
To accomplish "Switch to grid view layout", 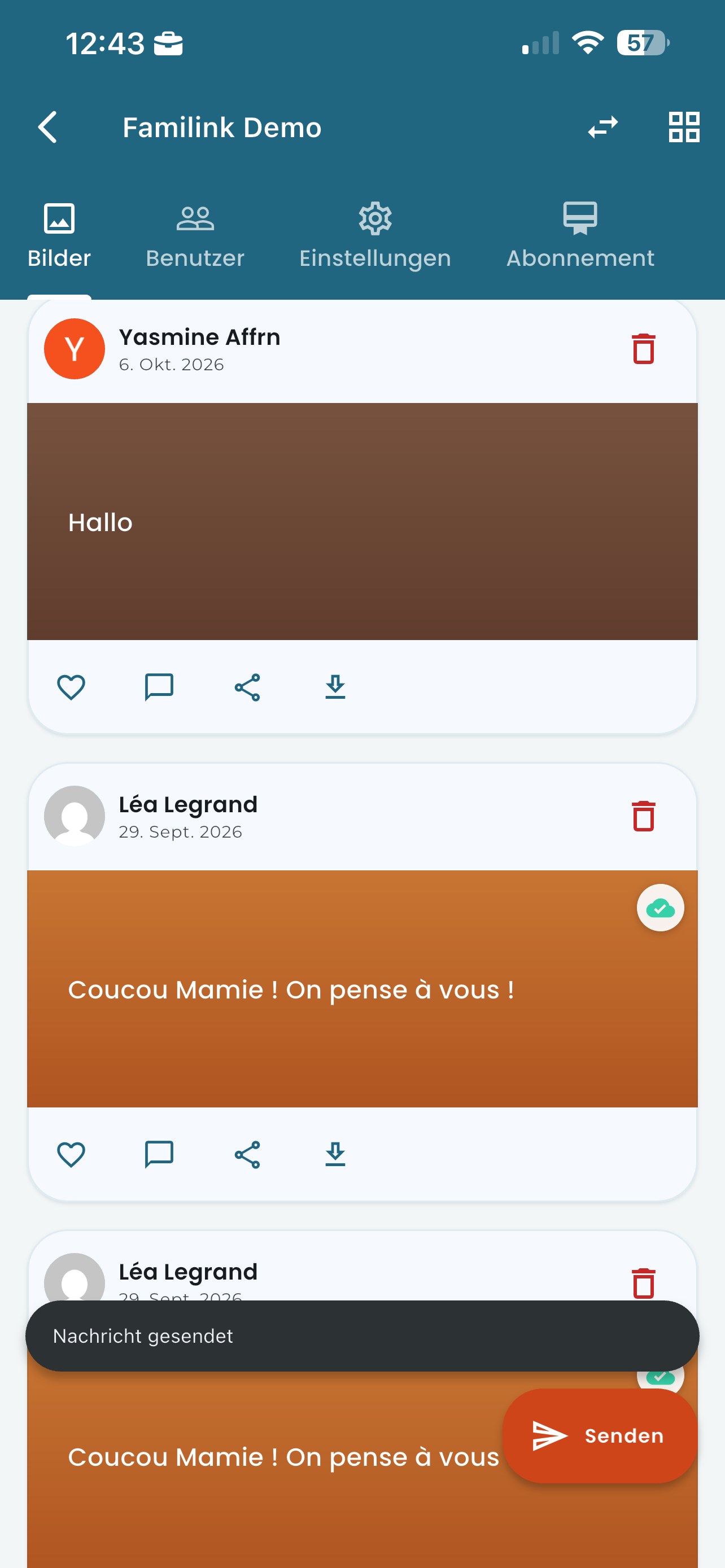I will (684, 127).
